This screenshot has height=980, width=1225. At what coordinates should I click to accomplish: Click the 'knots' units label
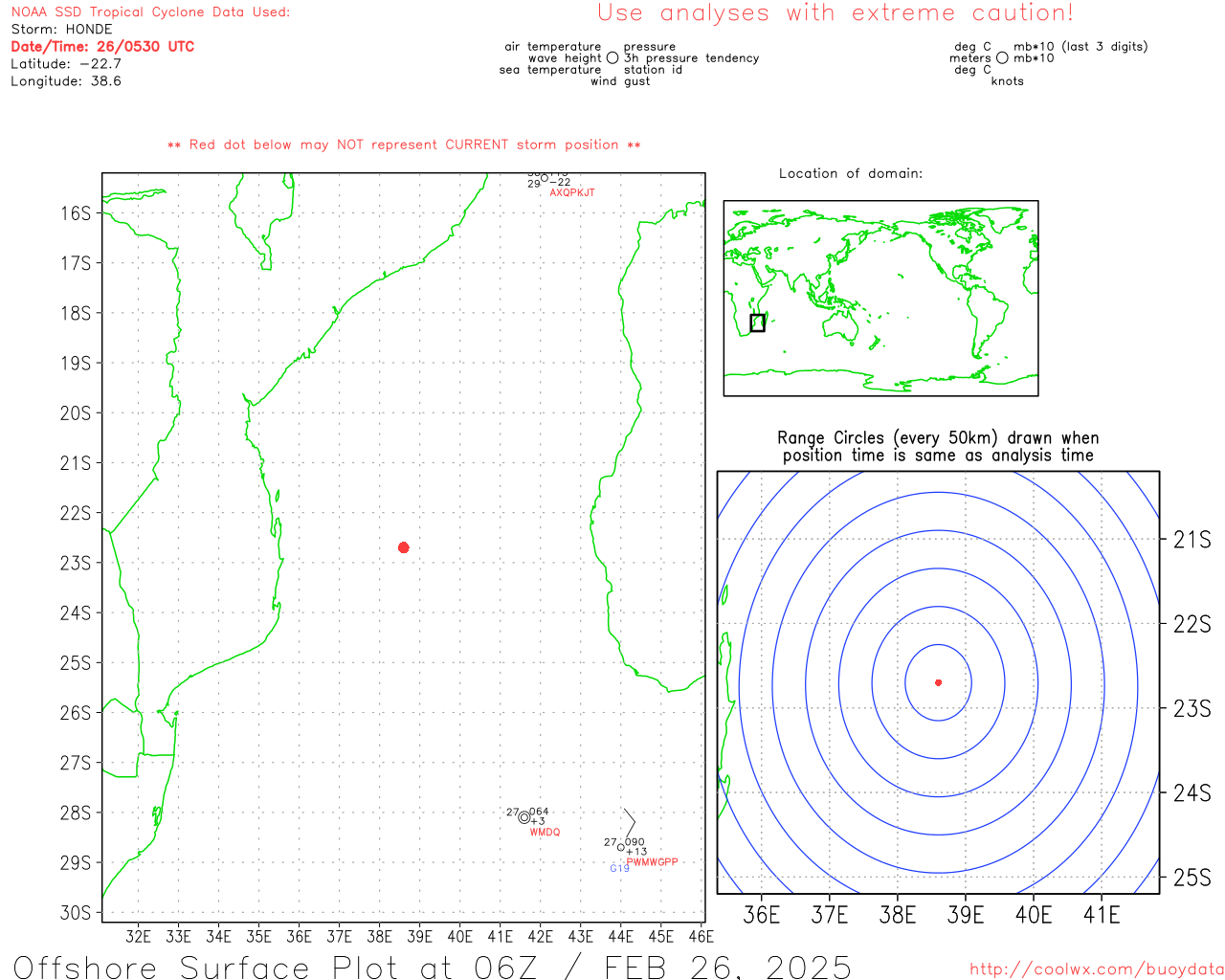[x=1008, y=81]
